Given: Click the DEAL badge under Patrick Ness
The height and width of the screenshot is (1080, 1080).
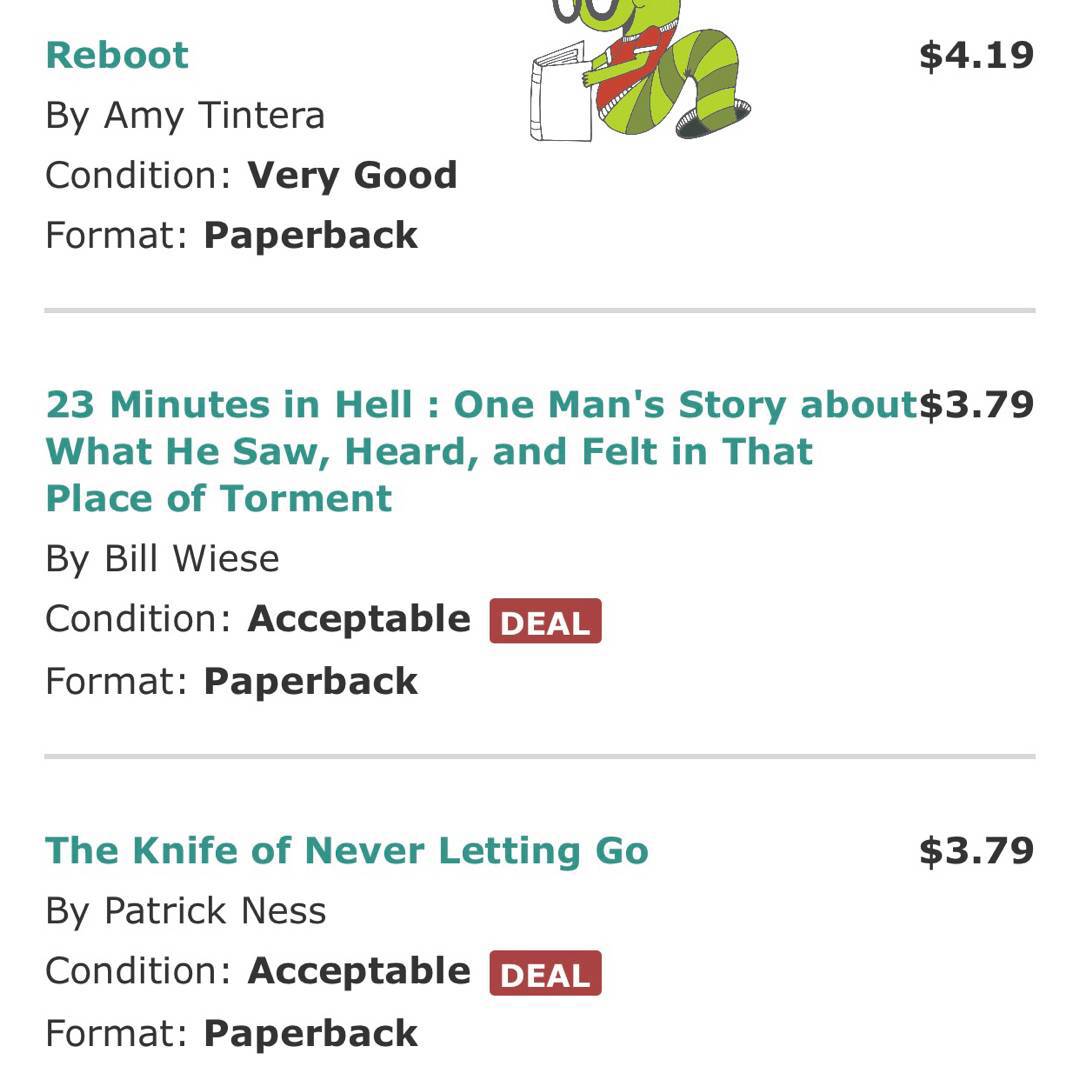Looking at the screenshot, I should (x=545, y=973).
